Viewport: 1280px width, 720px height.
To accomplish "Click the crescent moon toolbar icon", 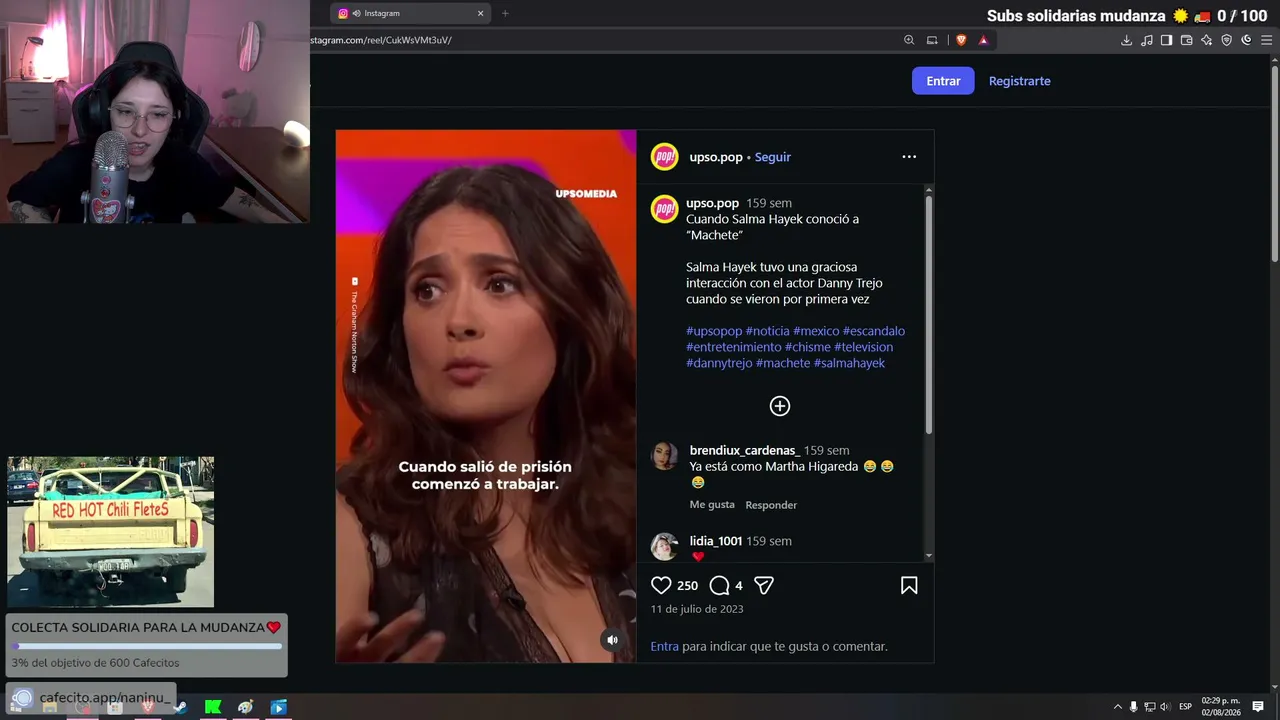I will coord(1247,40).
